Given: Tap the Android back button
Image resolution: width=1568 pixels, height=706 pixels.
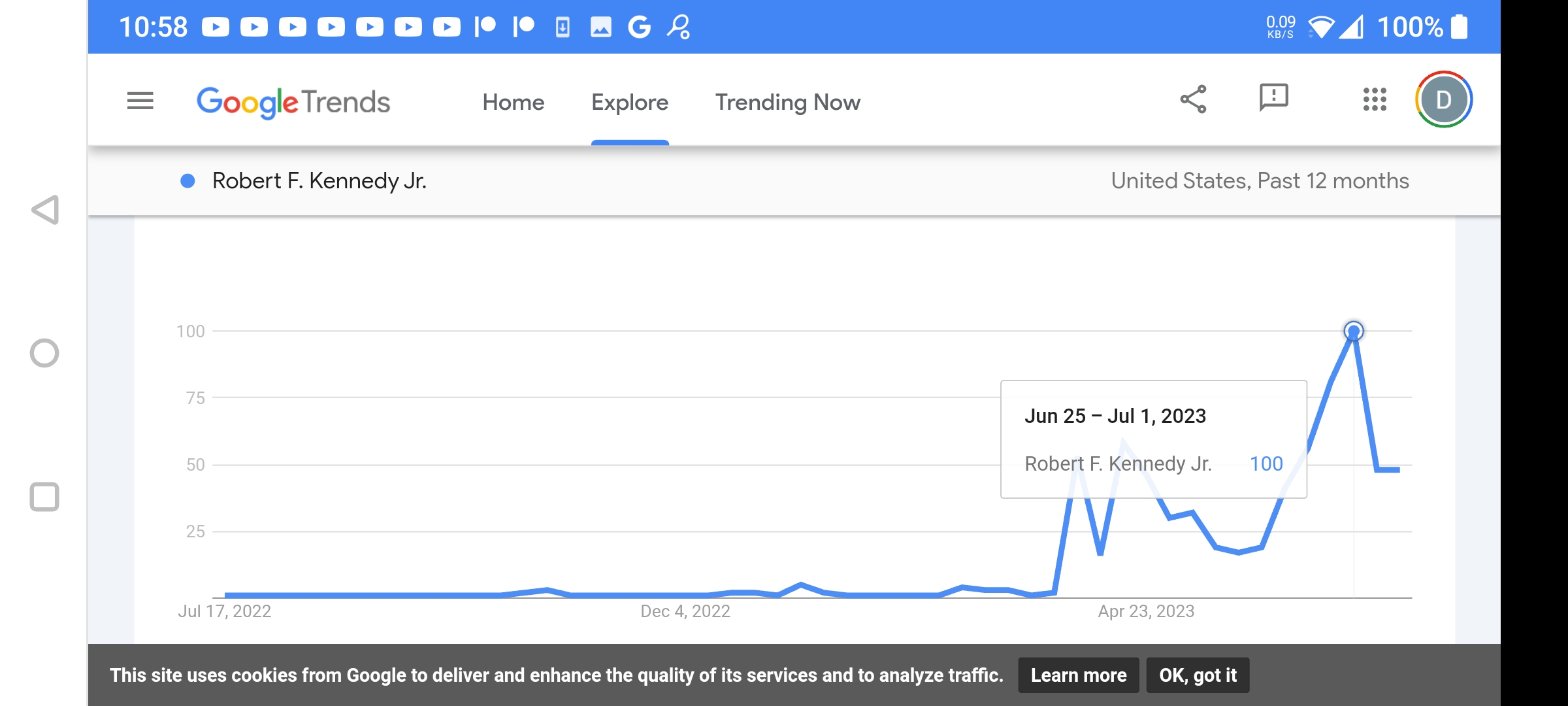Looking at the screenshot, I should [45, 210].
